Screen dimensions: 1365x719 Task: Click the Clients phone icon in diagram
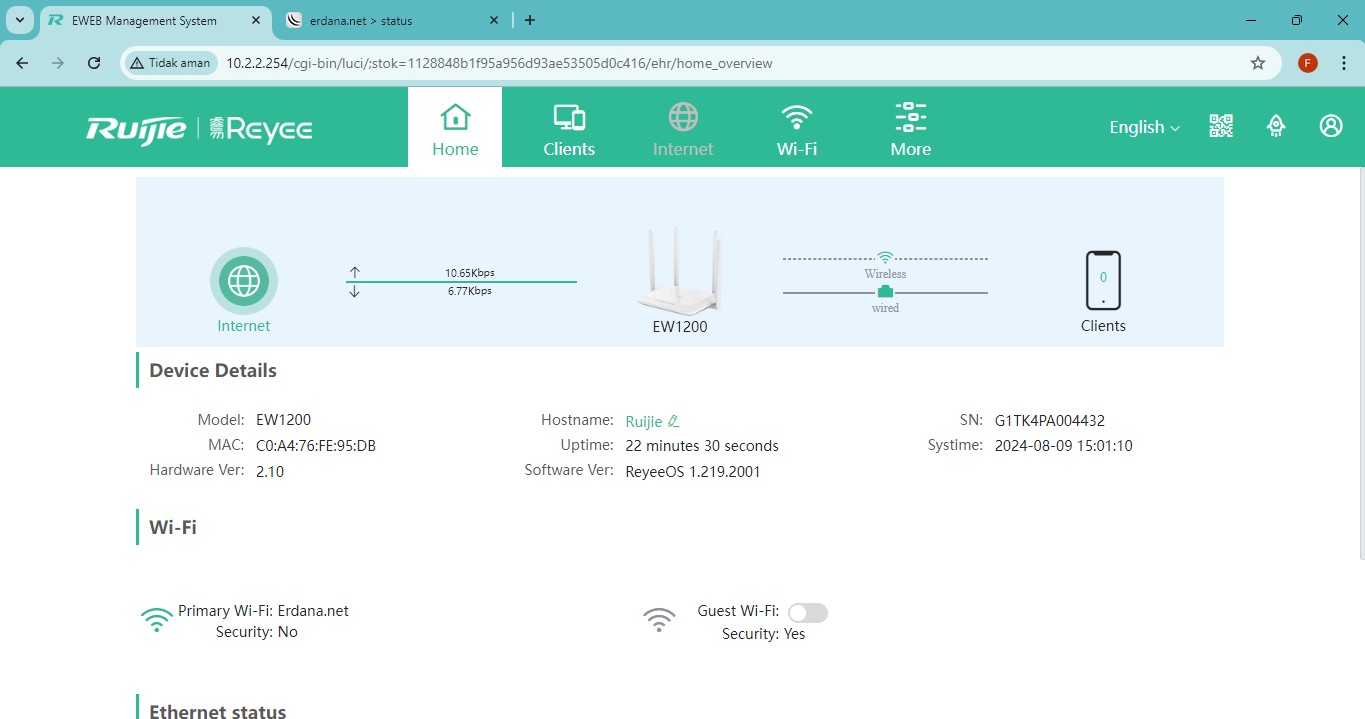pyautogui.click(x=1103, y=281)
